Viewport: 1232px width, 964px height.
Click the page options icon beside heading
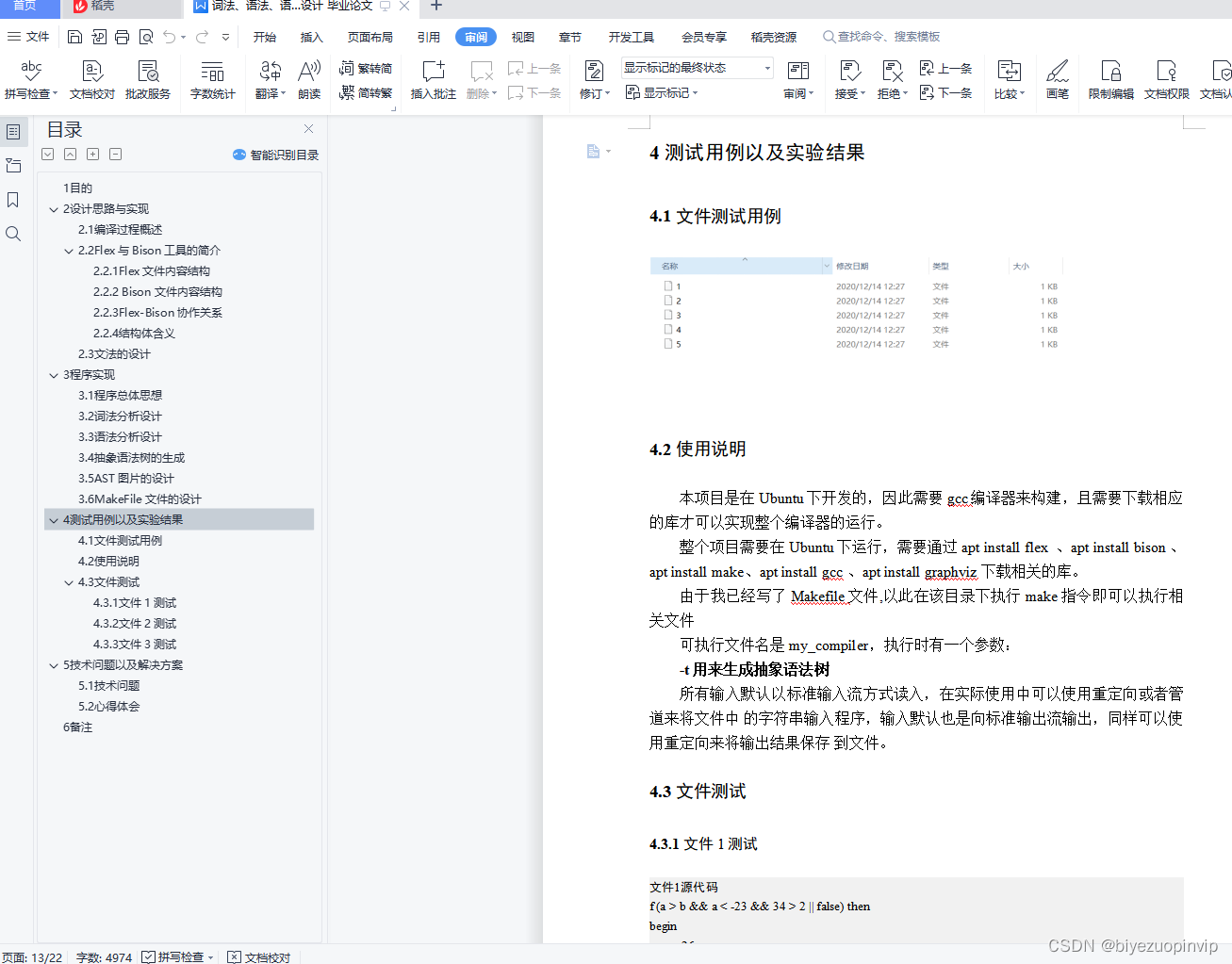click(x=598, y=152)
